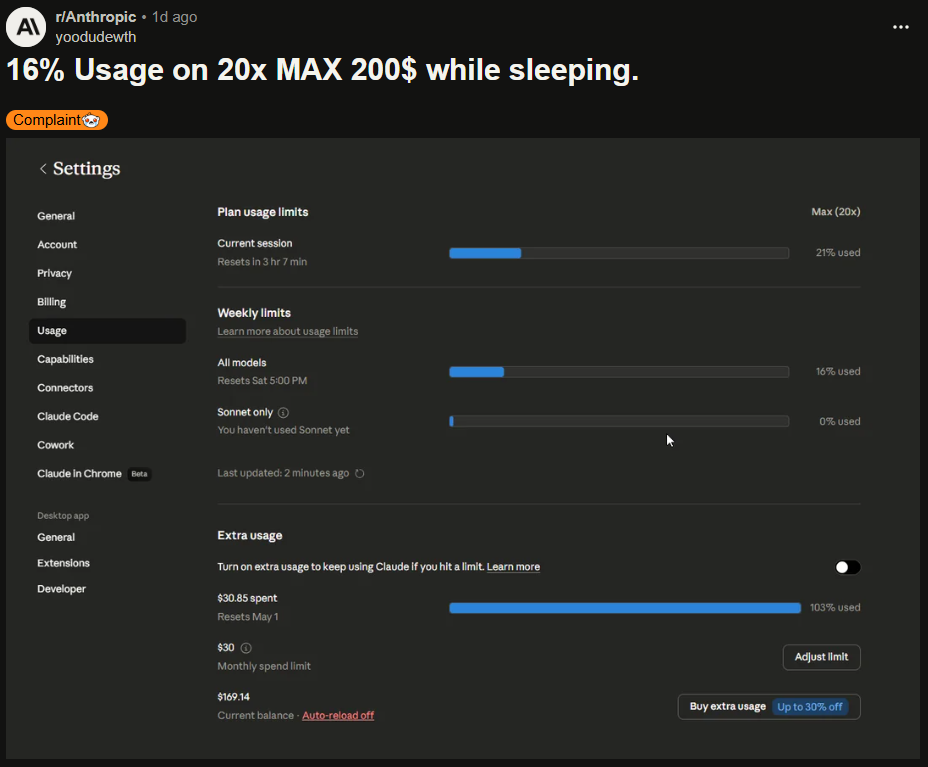The image size is (928, 767).
Task: Click the Auto-reload off link
Action: tap(338, 715)
